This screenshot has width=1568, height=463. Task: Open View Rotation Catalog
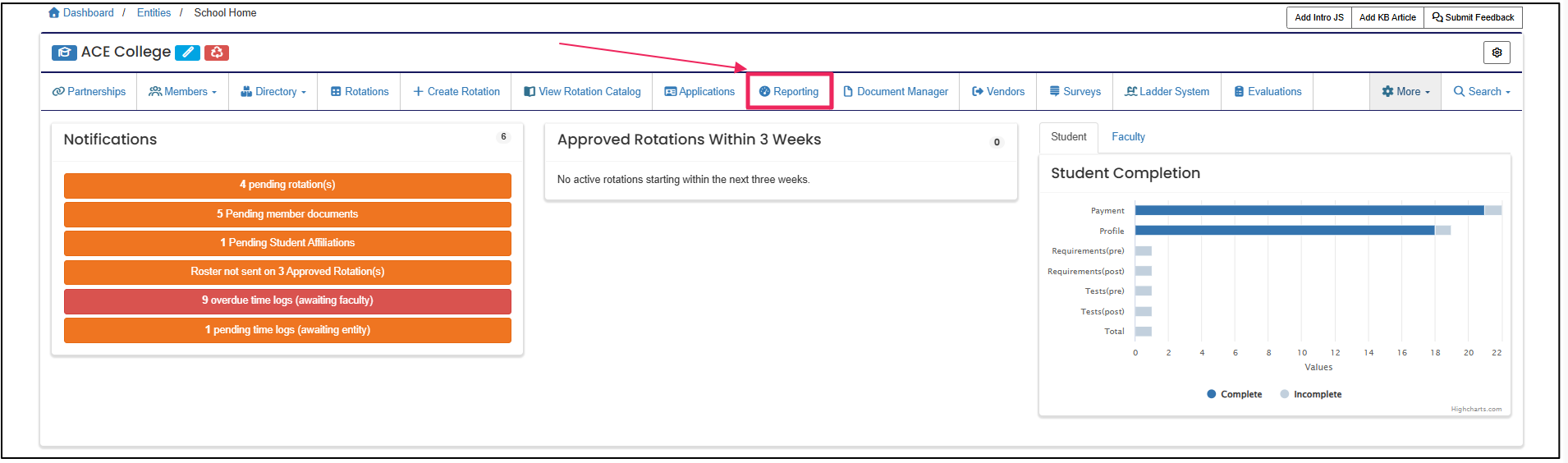point(582,92)
